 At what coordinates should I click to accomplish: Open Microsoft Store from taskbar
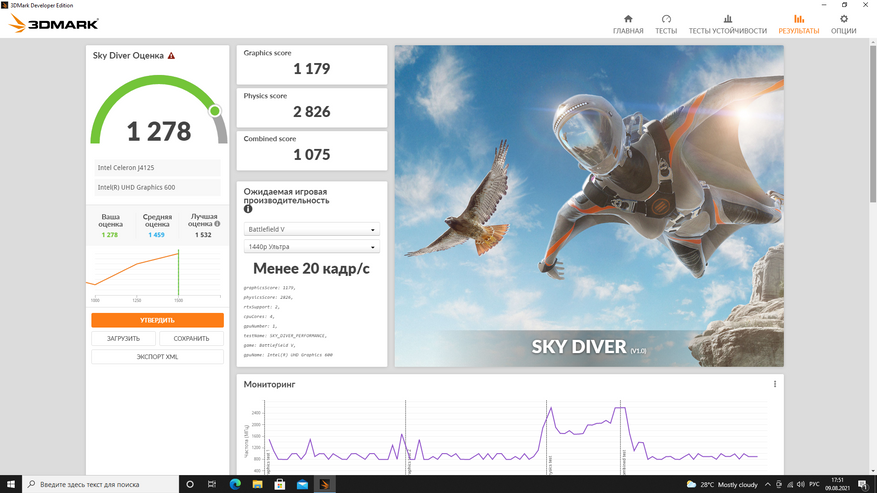(280, 484)
